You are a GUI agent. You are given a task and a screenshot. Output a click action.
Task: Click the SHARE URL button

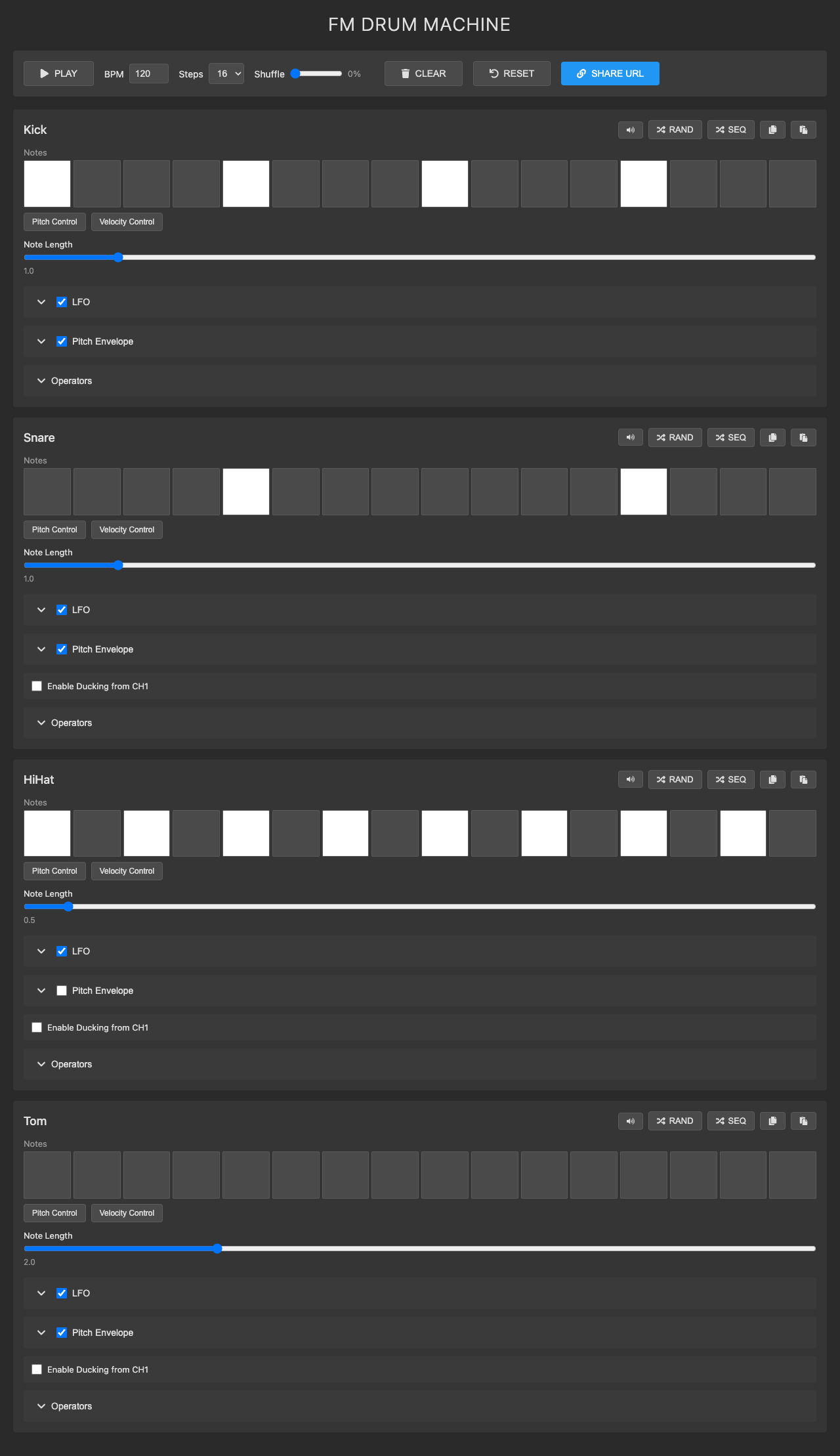[610, 74]
